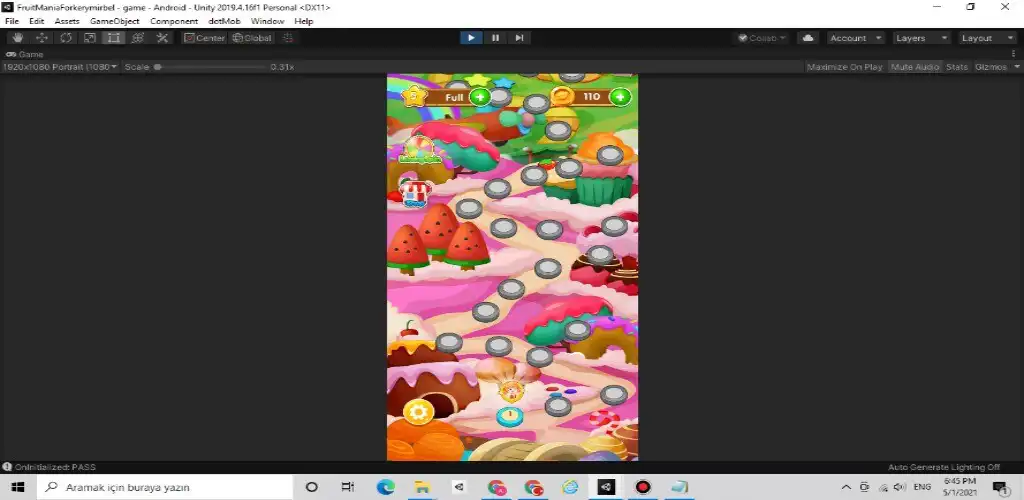Toggle Maximize On Play
Viewport: 1024px width, 500px height.
(844, 67)
